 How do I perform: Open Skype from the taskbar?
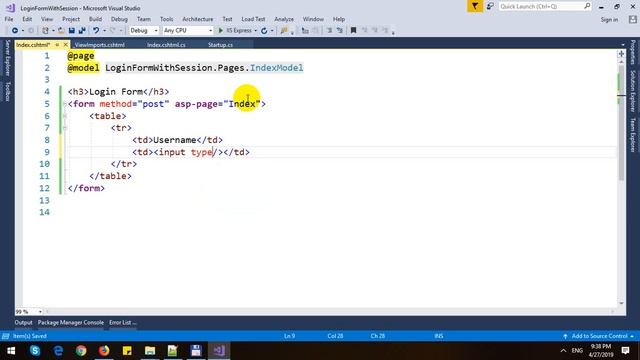click(x=35, y=350)
